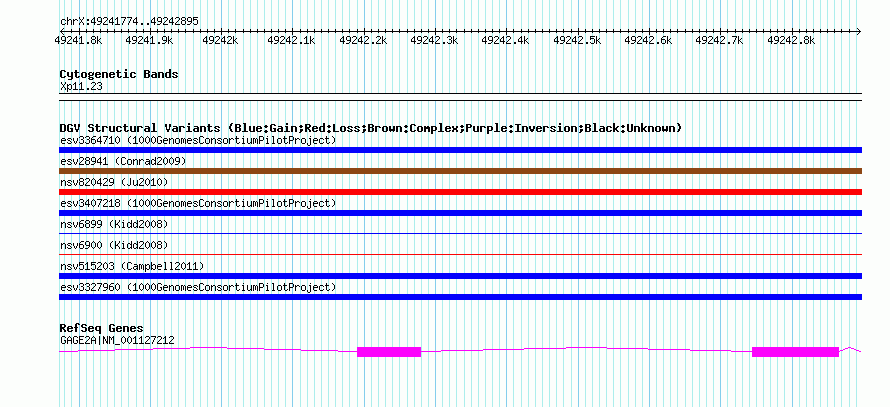The image size is (890, 407).
Task: Click the second magenta exon of GAGE2A
Action: [x=795, y=351]
